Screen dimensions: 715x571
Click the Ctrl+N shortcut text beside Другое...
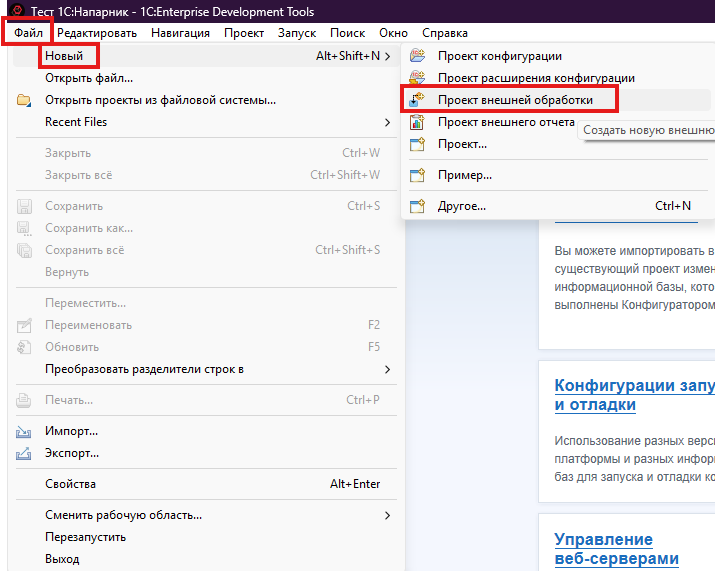673,206
